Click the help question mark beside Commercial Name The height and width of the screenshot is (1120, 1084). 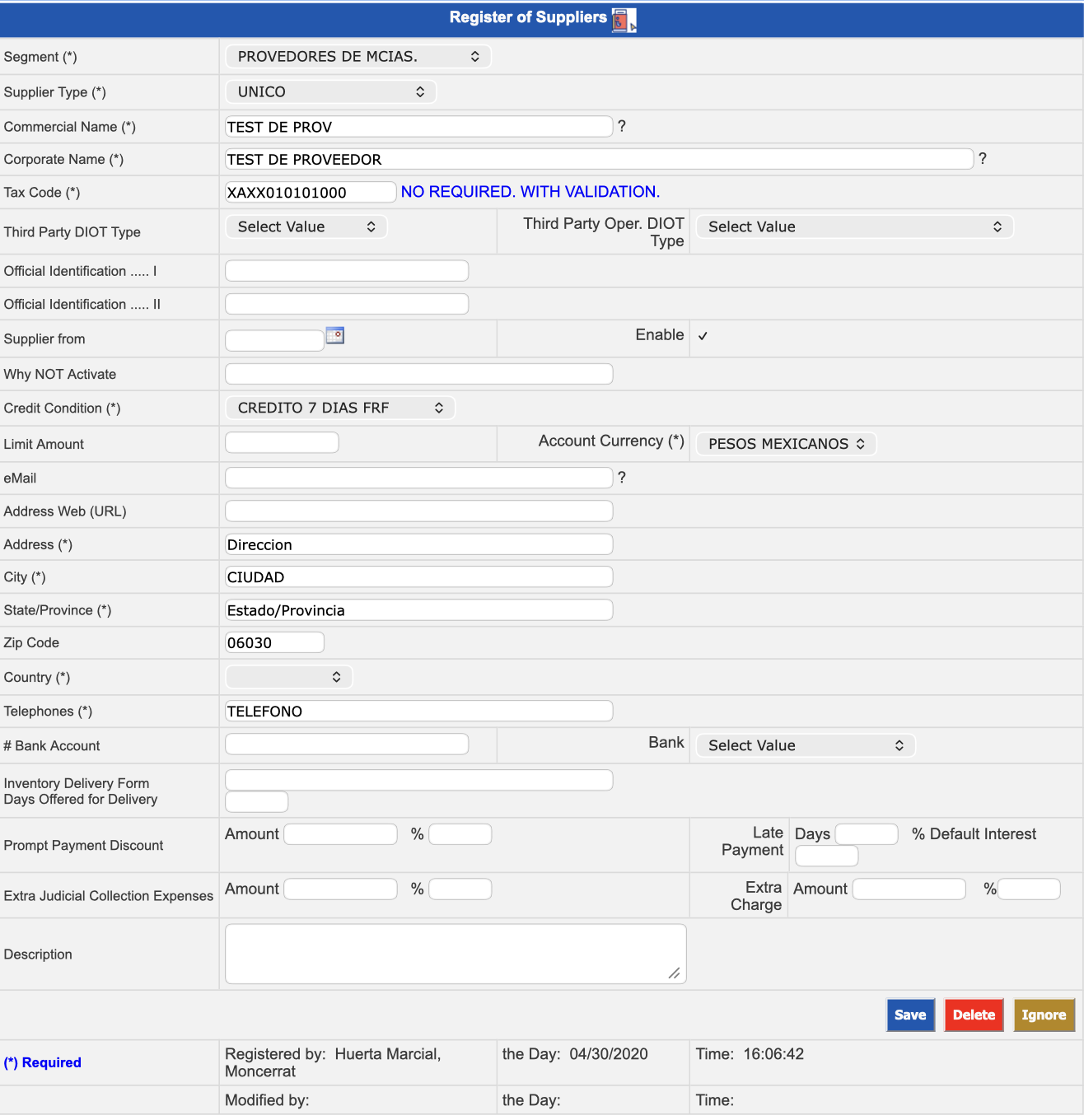point(622,126)
